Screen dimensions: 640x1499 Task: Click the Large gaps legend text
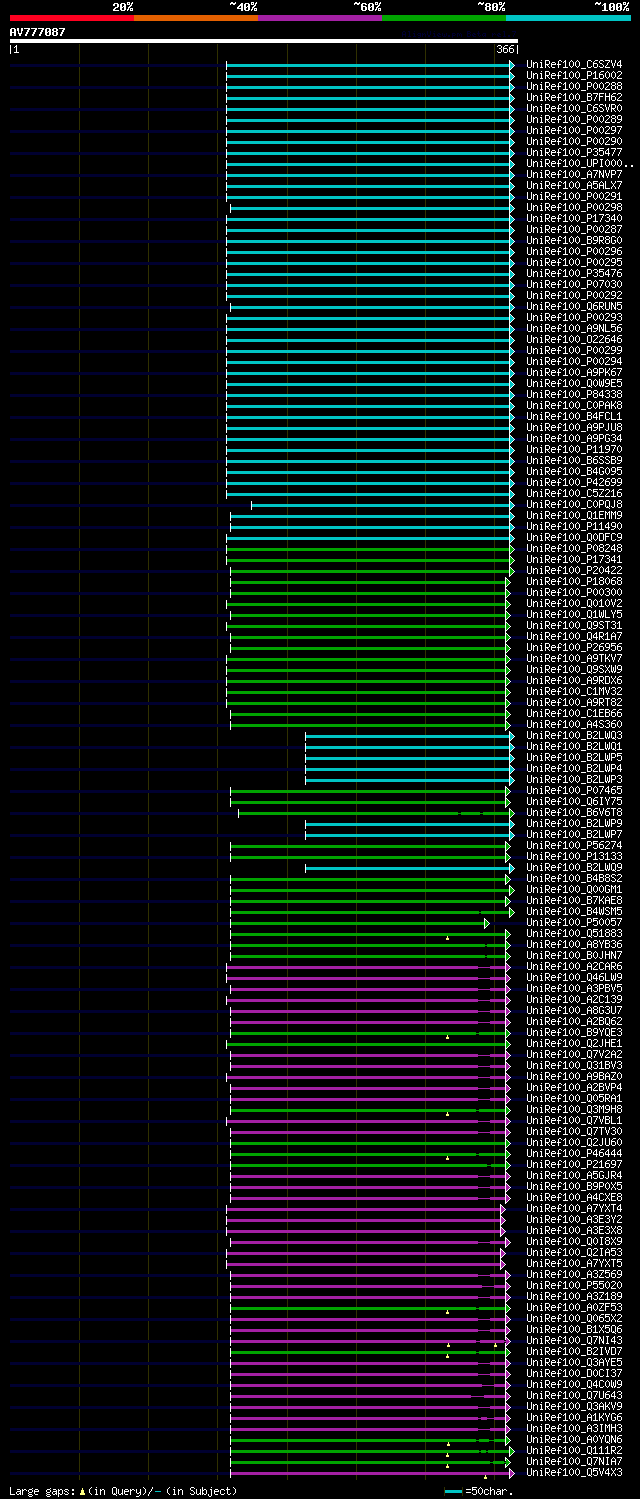click(123, 1491)
